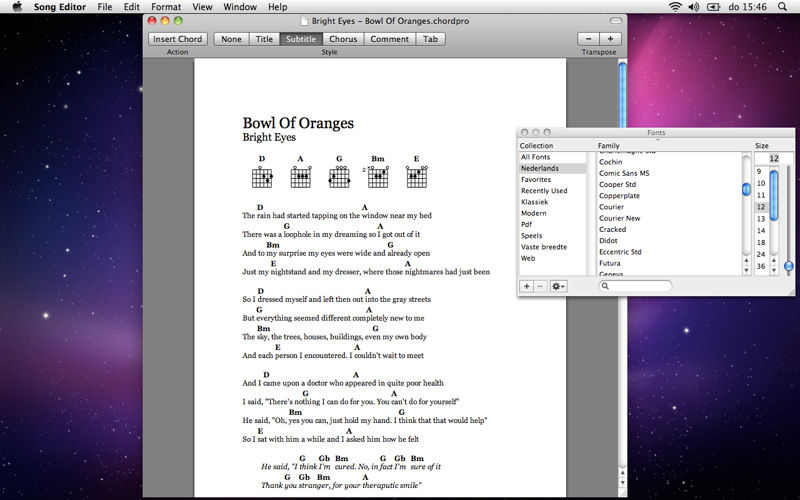The width and height of the screenshot is (800, 500).
Task: Select font size 24 in list
Action: [761, 254]
